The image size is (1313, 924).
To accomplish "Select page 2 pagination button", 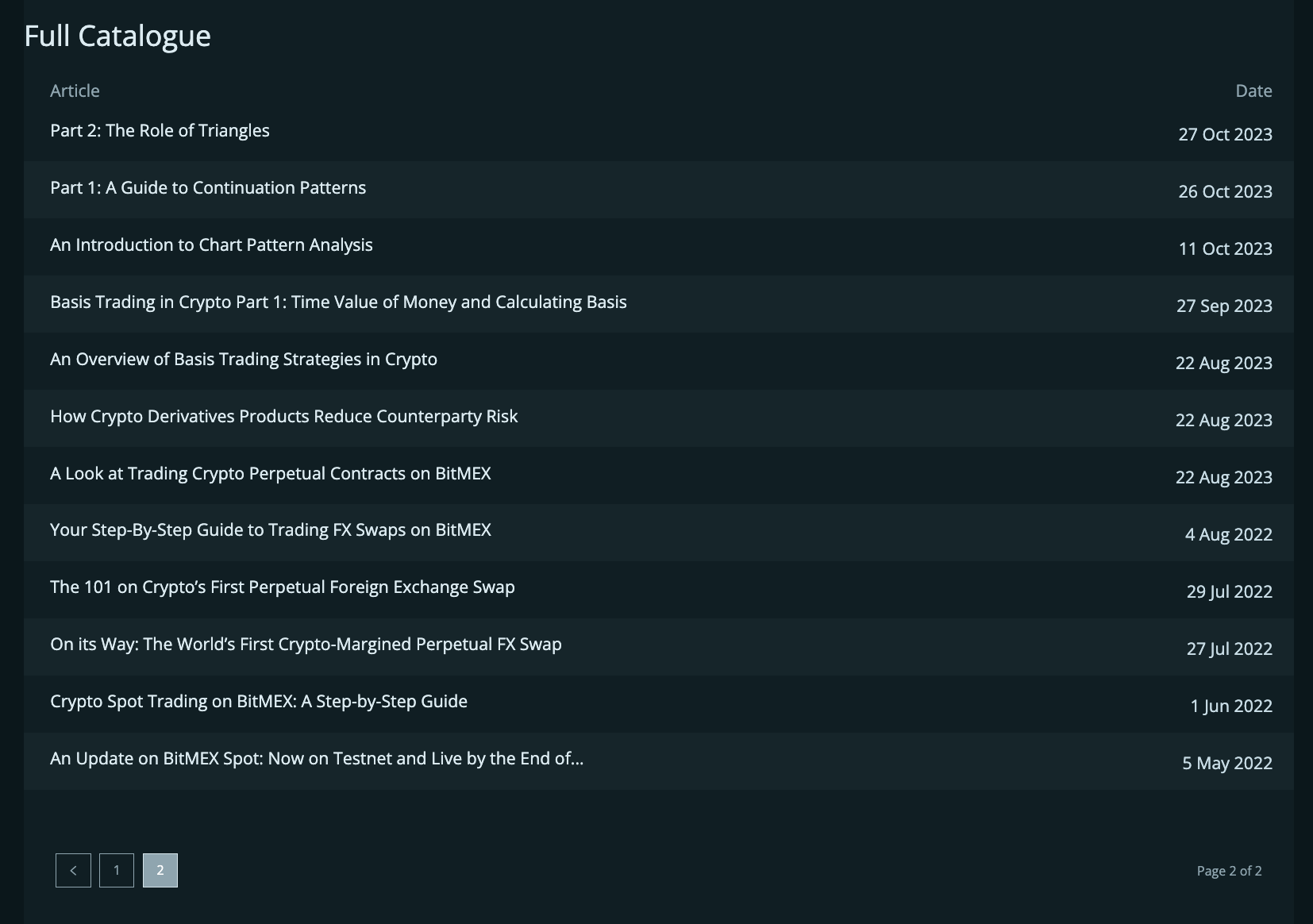I will [x=160, y=870].
